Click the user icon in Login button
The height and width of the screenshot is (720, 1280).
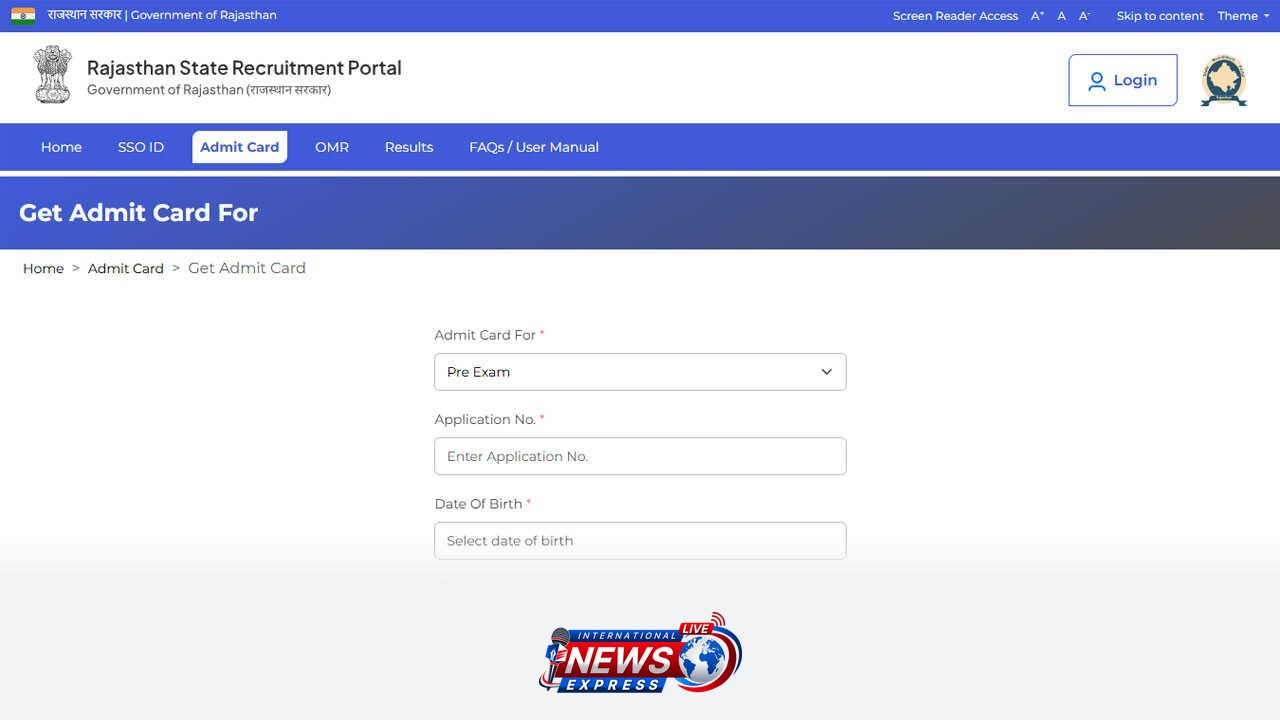pos(1097,81)
